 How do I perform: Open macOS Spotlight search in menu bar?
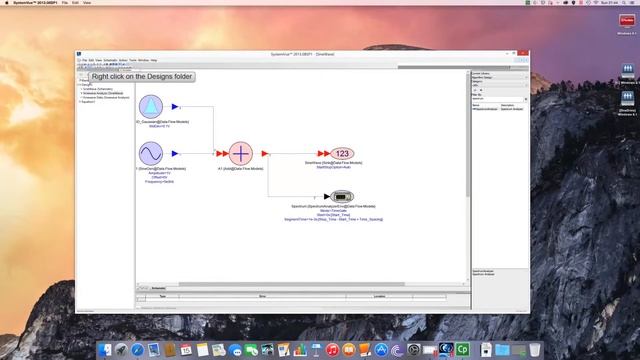click(x=624, y=3)
